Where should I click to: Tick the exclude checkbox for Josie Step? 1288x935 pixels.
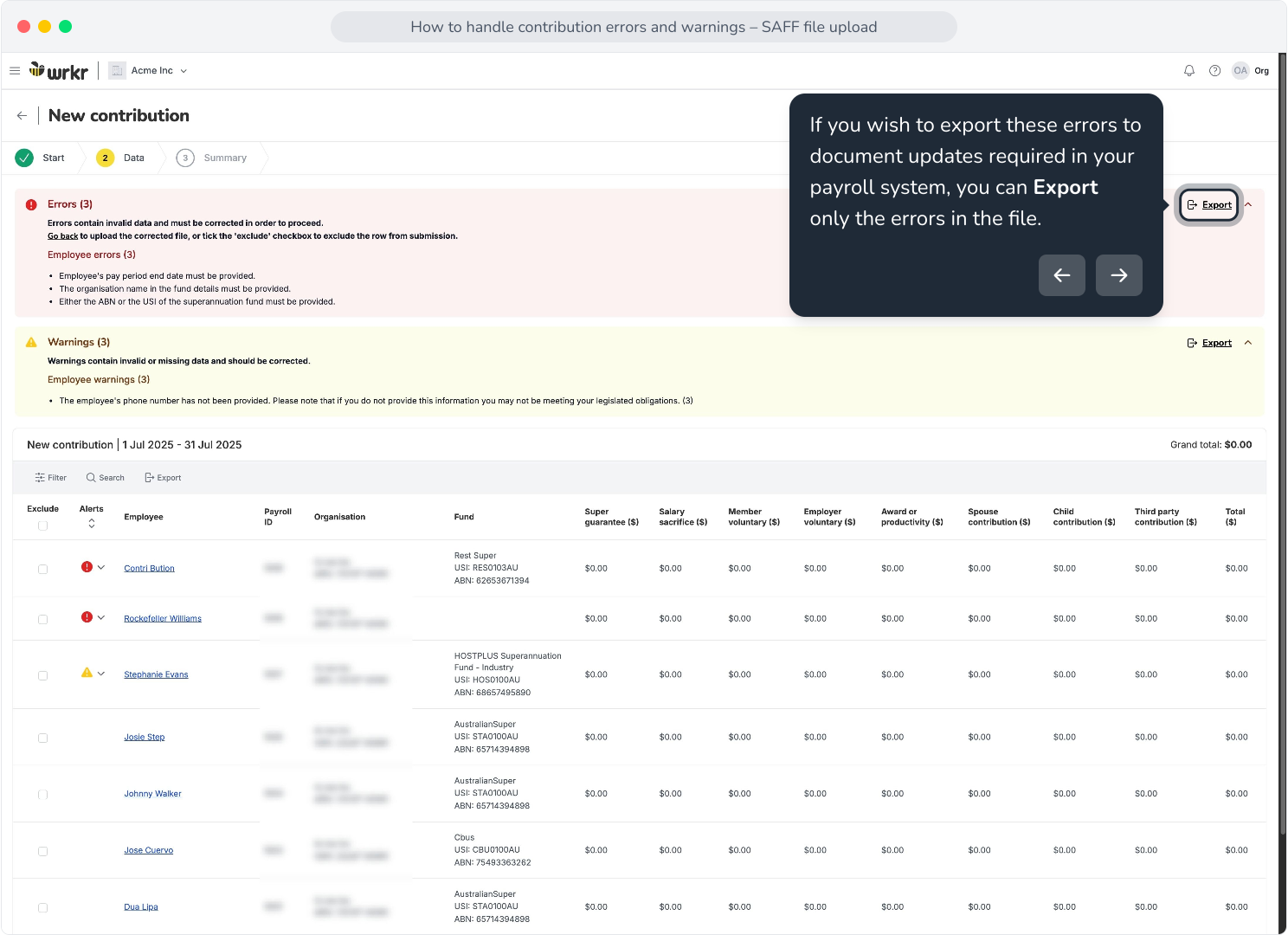pyautogui.click(x=42, y=738)
